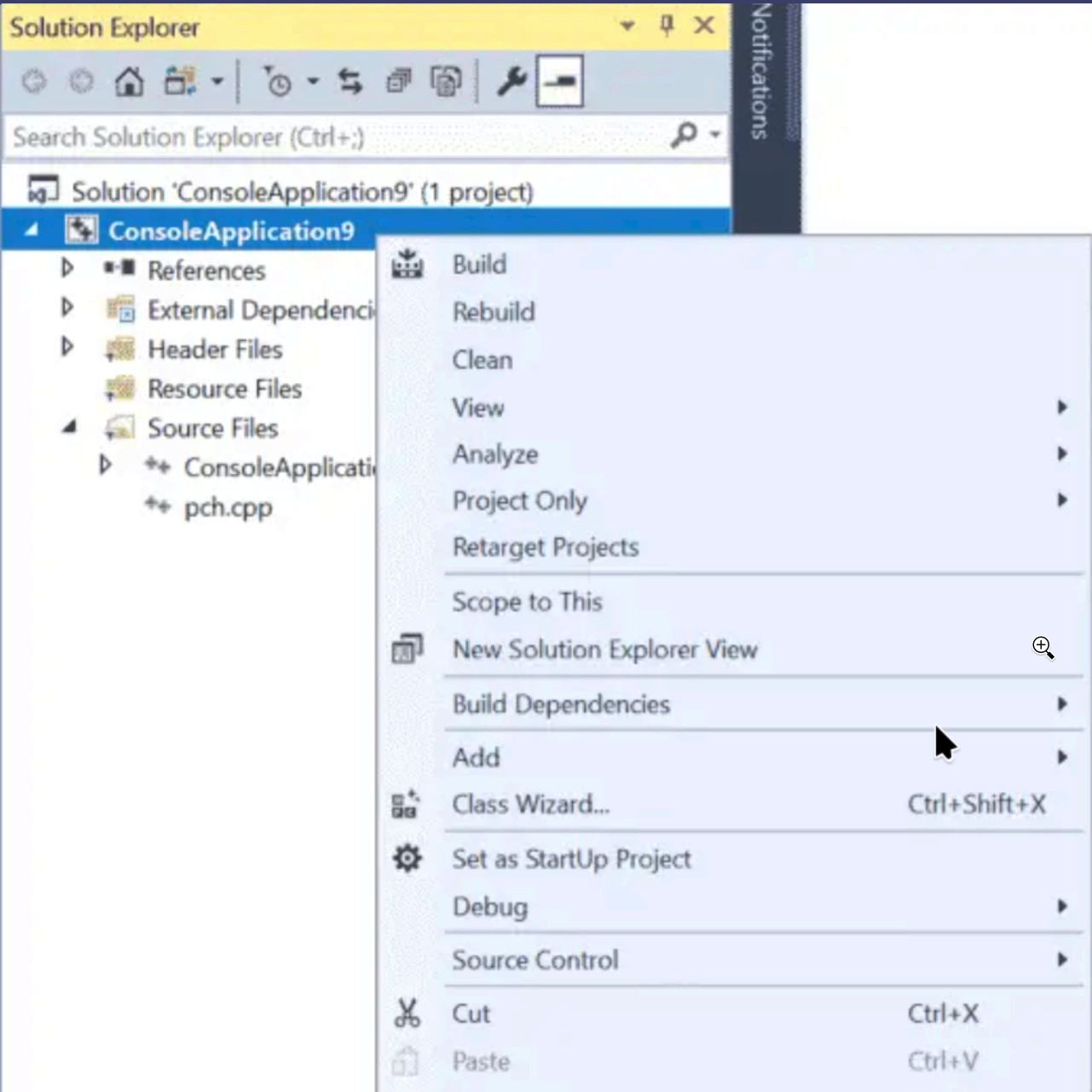The height and width of the screenshot is (1092, 1092).
Task: Click the Back navigation icon in Solution Explorer
Action: click(34, 82)
